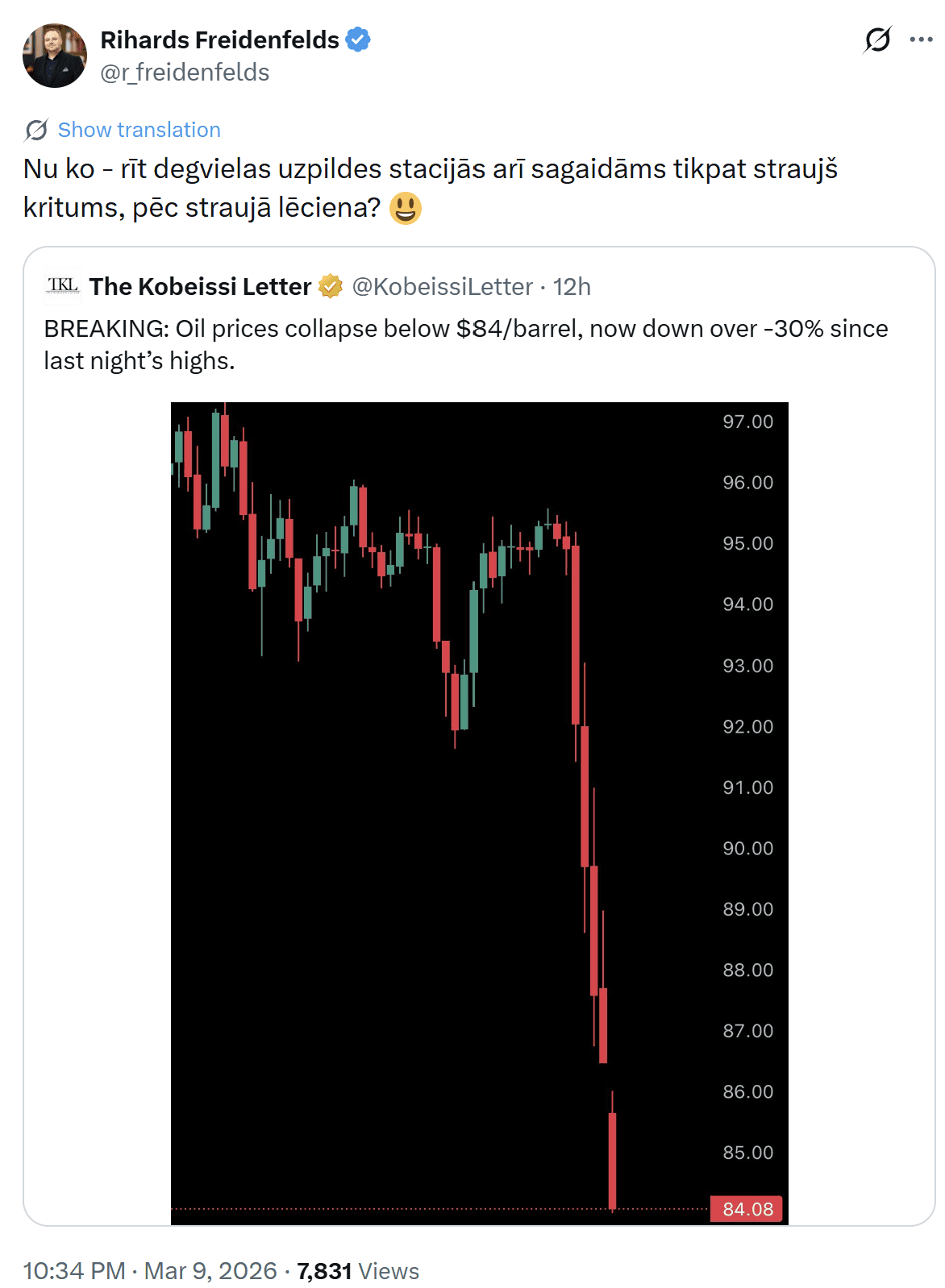Open the TKL logo avatar

point(63,286)
